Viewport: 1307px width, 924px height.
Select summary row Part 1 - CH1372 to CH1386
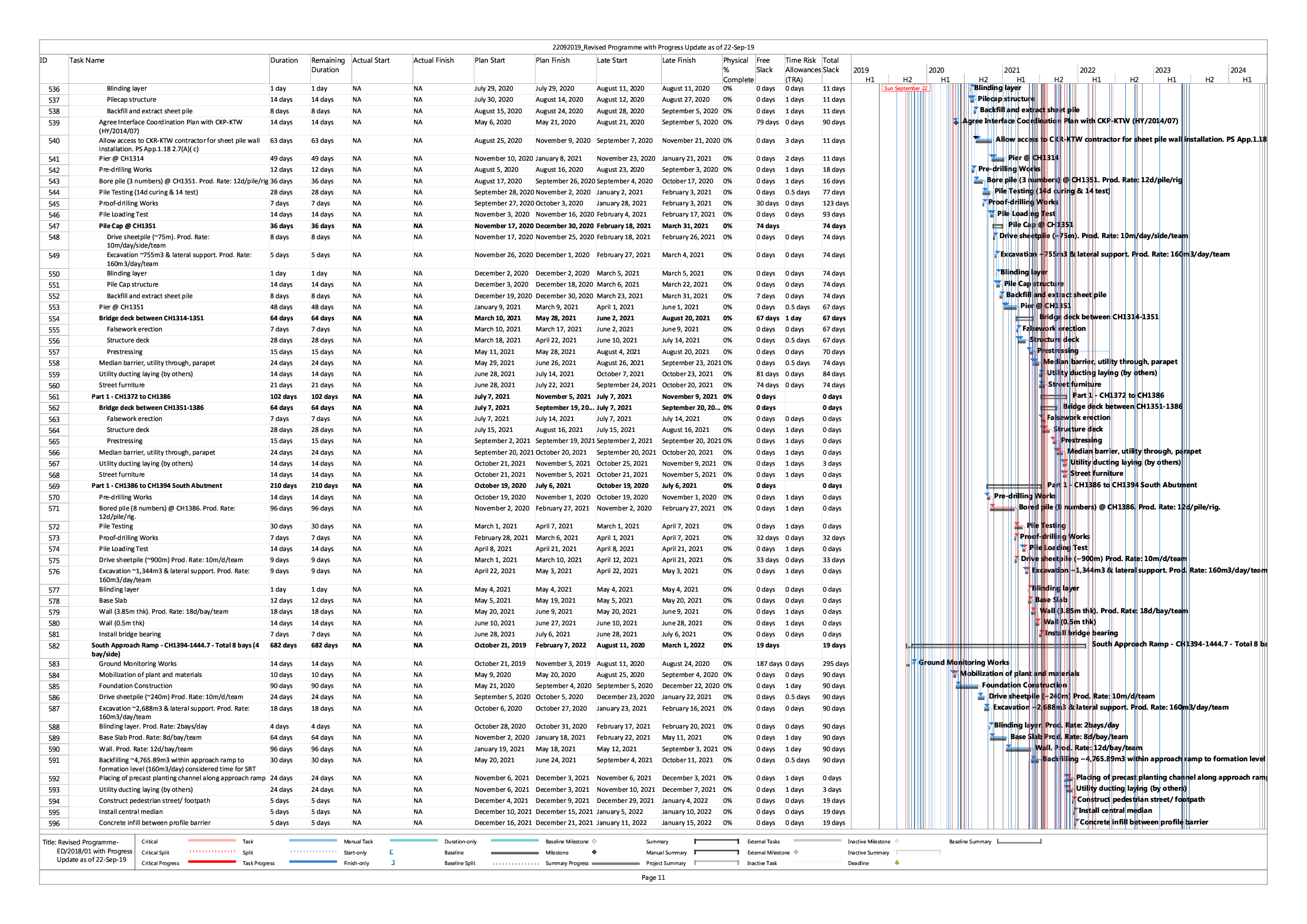click(x=131, y=397)
